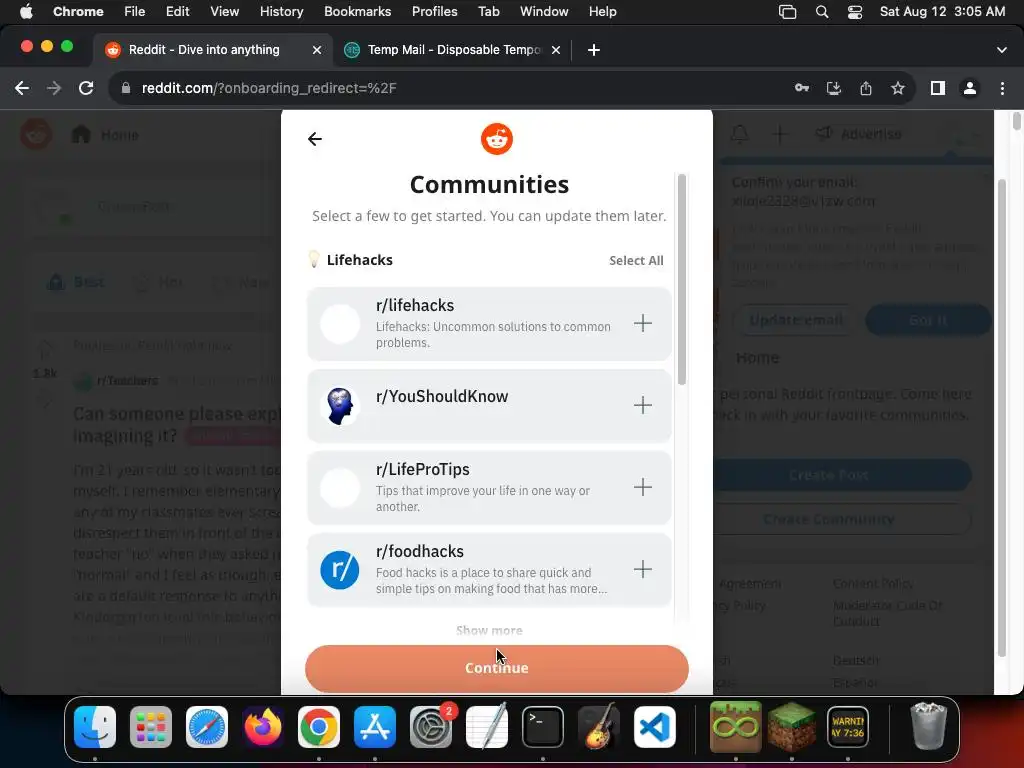Select All Lifehacks communities
The image size is (1024, 768).
(x=636, y=261)
